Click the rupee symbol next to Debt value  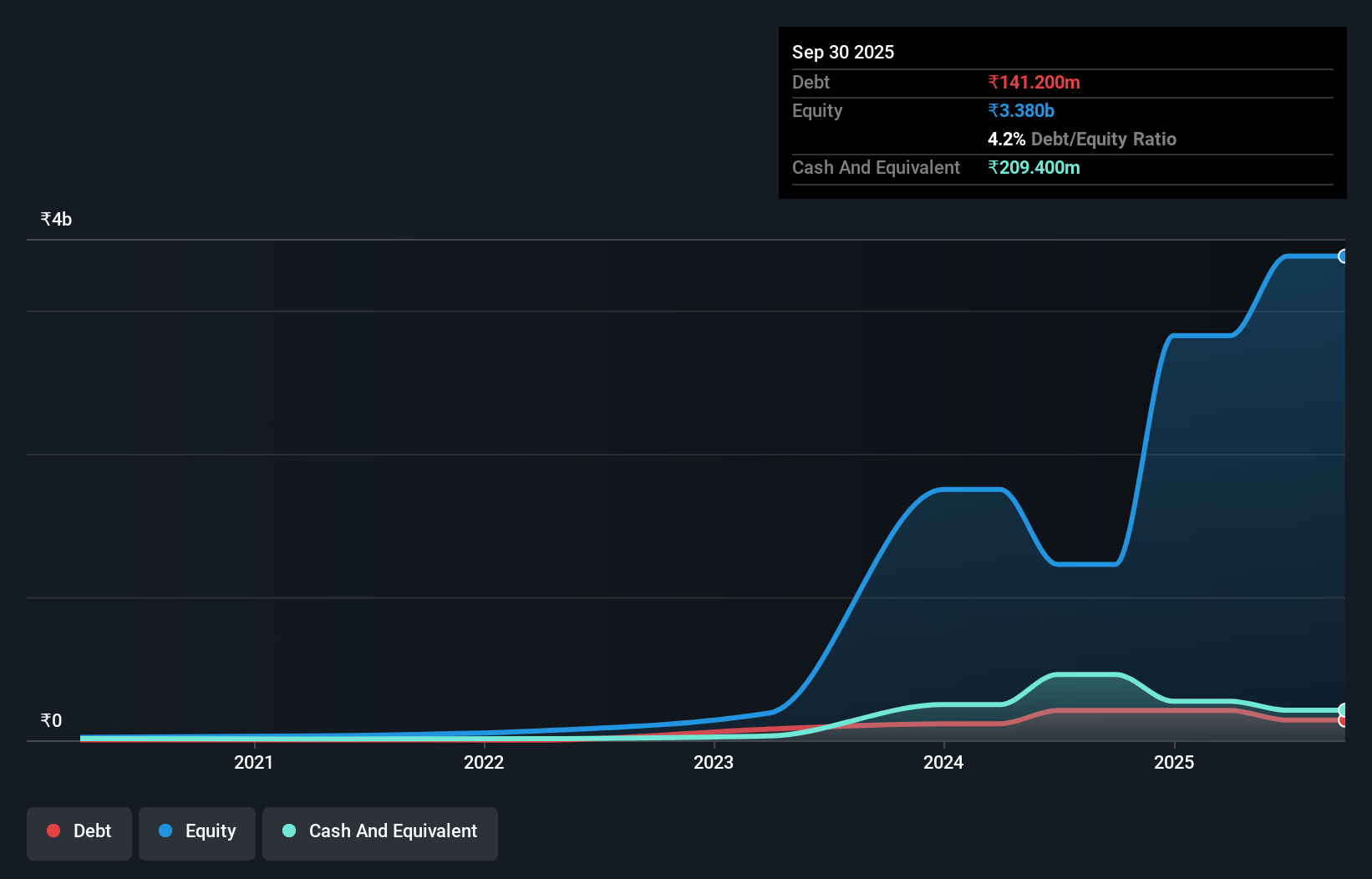click(x=993, y=82)
